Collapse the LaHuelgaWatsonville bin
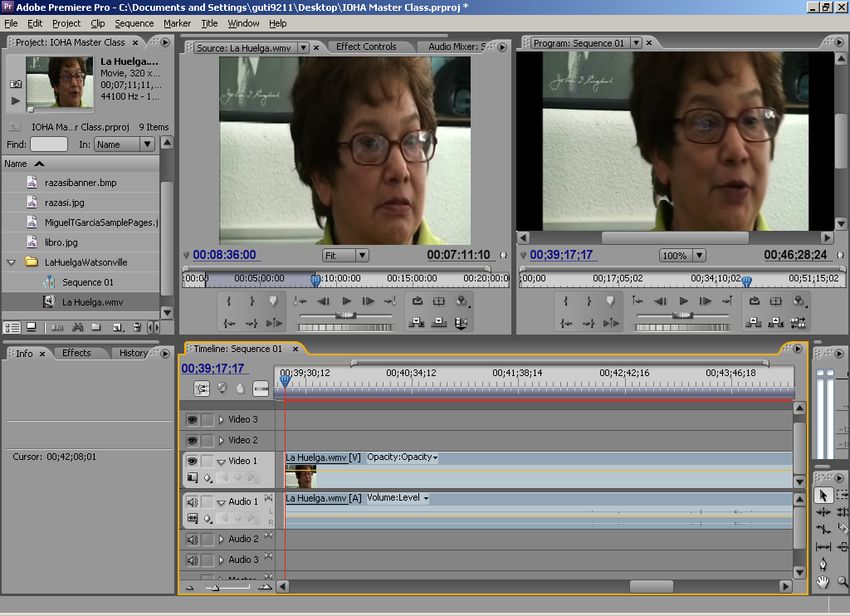The image size is (850, 616). pyautogui.click(x=11, y=262)
